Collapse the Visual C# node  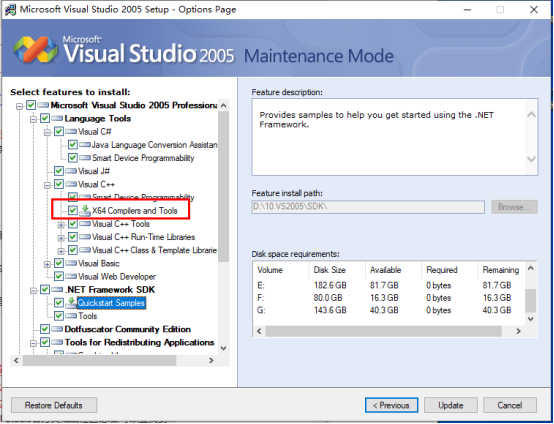[x=47, y=133]
